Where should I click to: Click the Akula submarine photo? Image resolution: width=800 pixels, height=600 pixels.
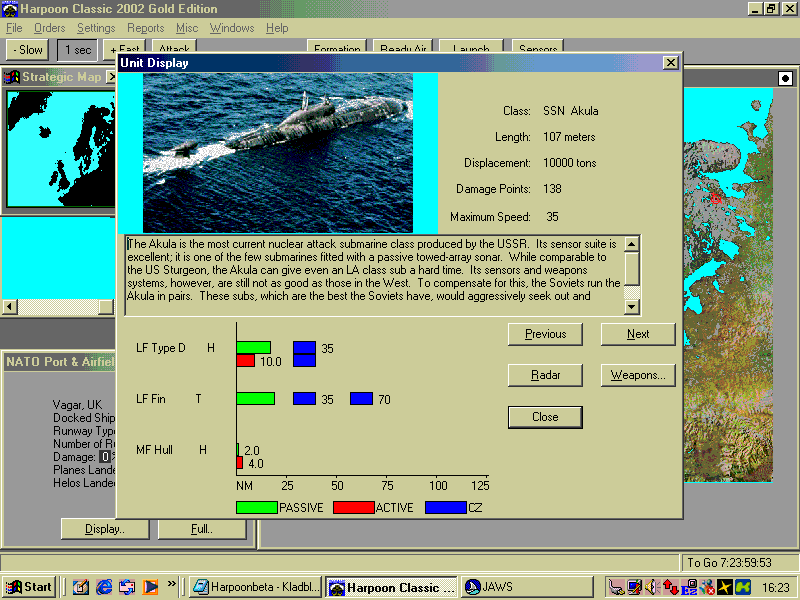[278, 153]
